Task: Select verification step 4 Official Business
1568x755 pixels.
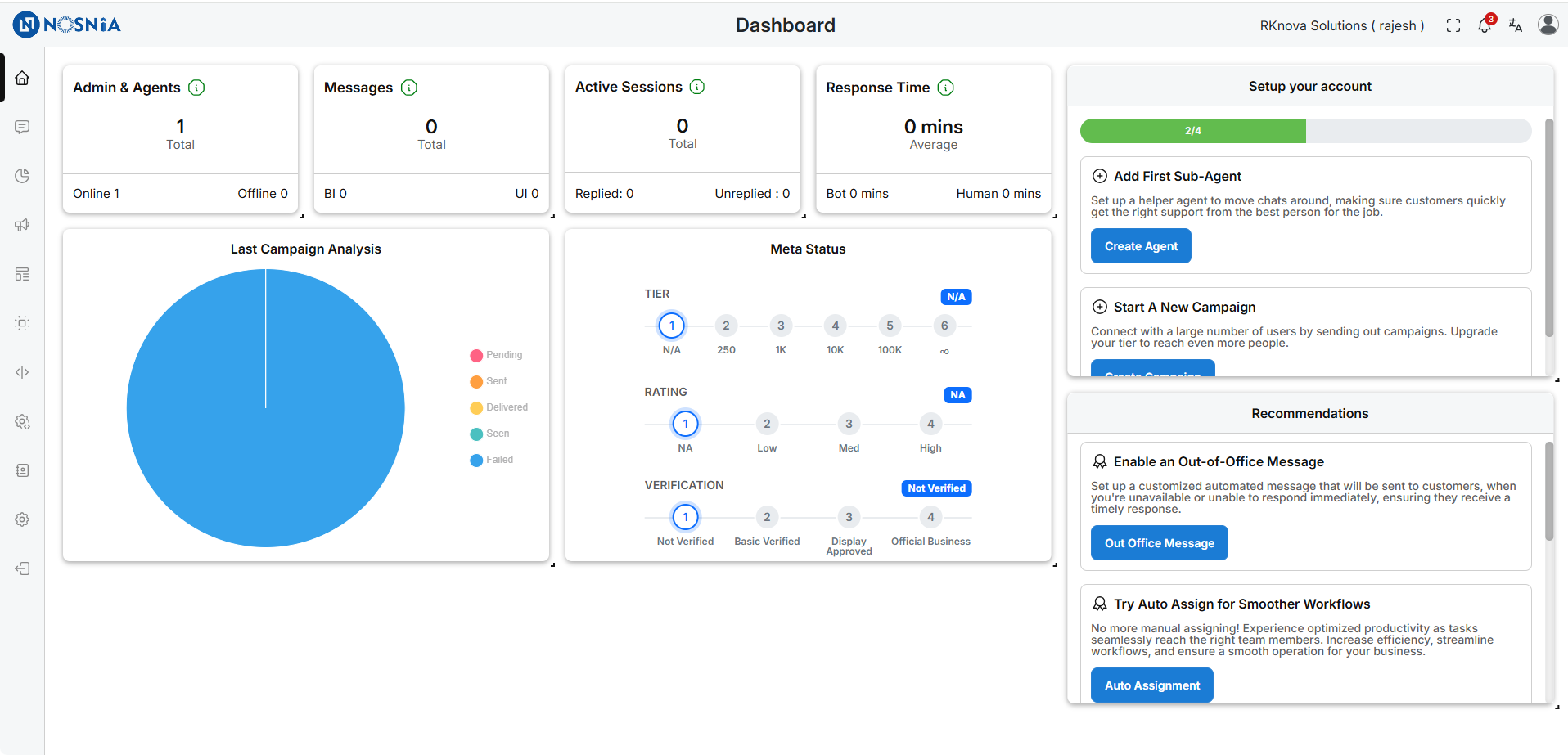Action: tap(930, 517)
